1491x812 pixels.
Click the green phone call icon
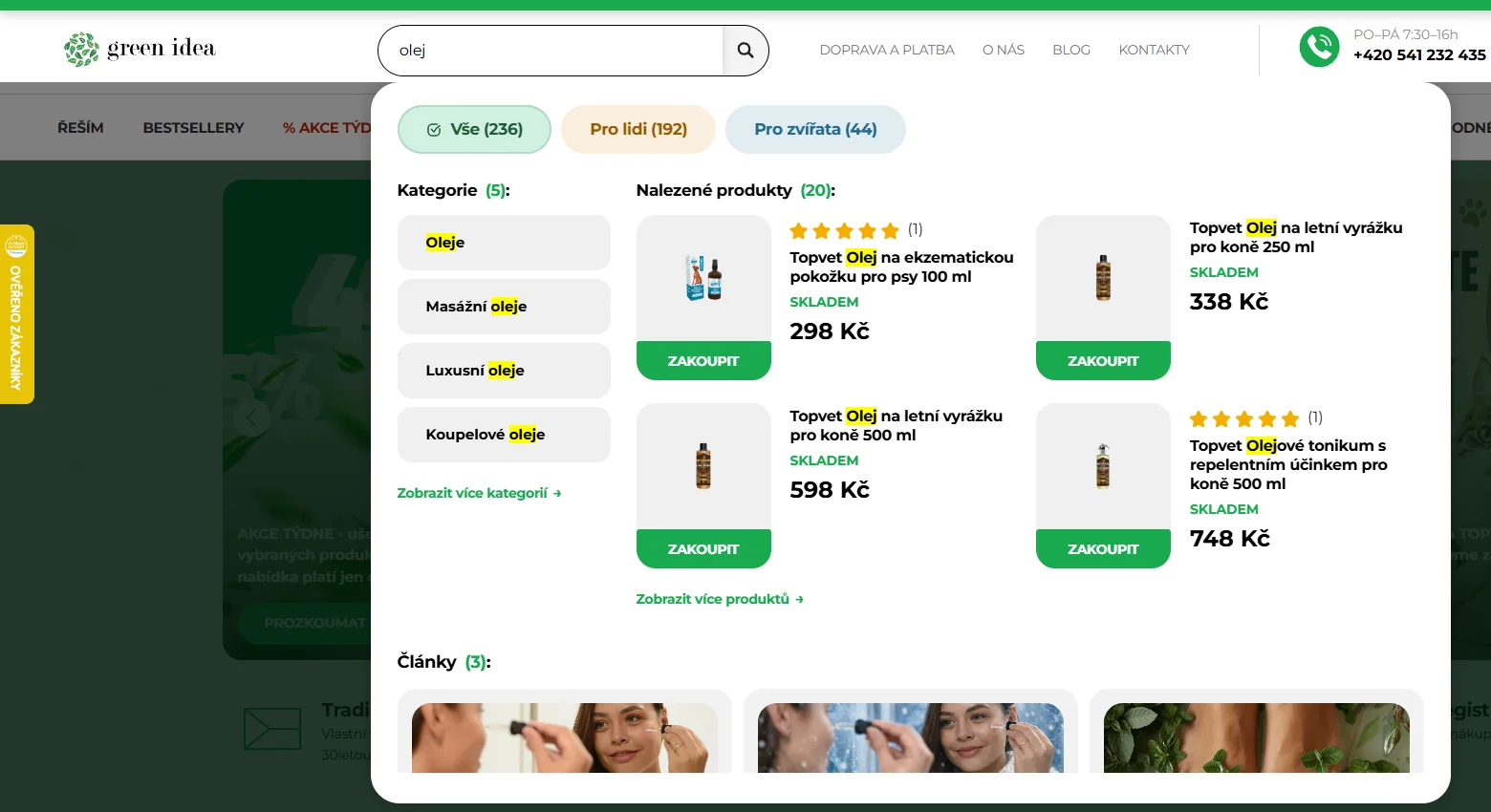click(x=1319, y=47)
